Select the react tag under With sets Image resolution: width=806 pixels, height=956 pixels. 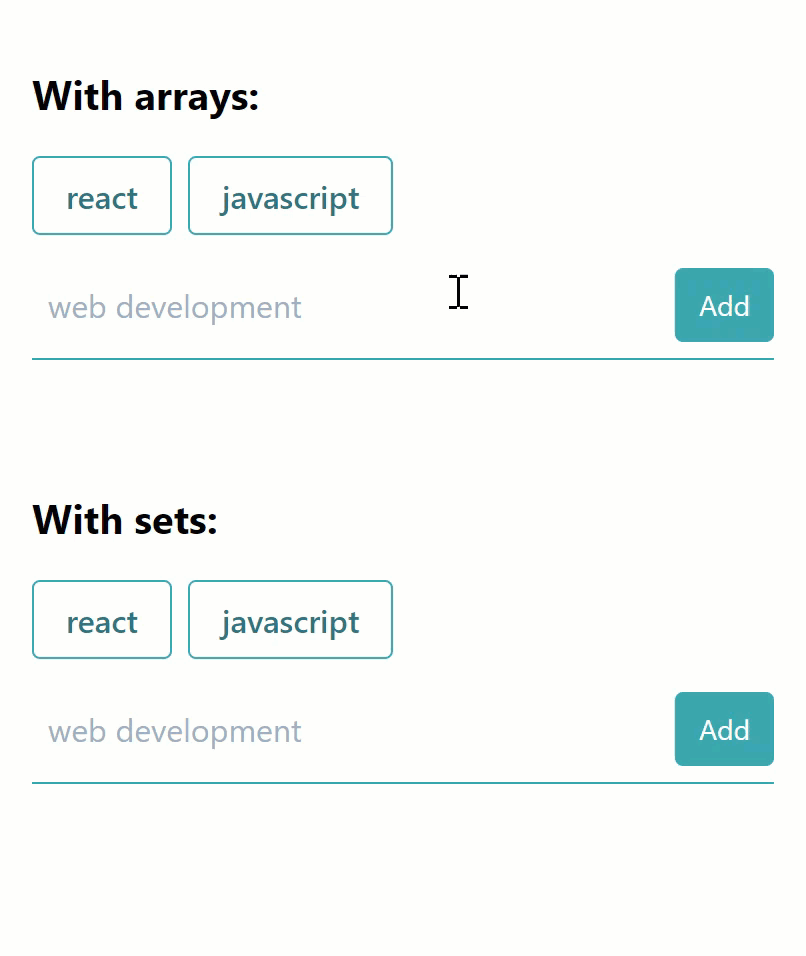tap(102, 619)
